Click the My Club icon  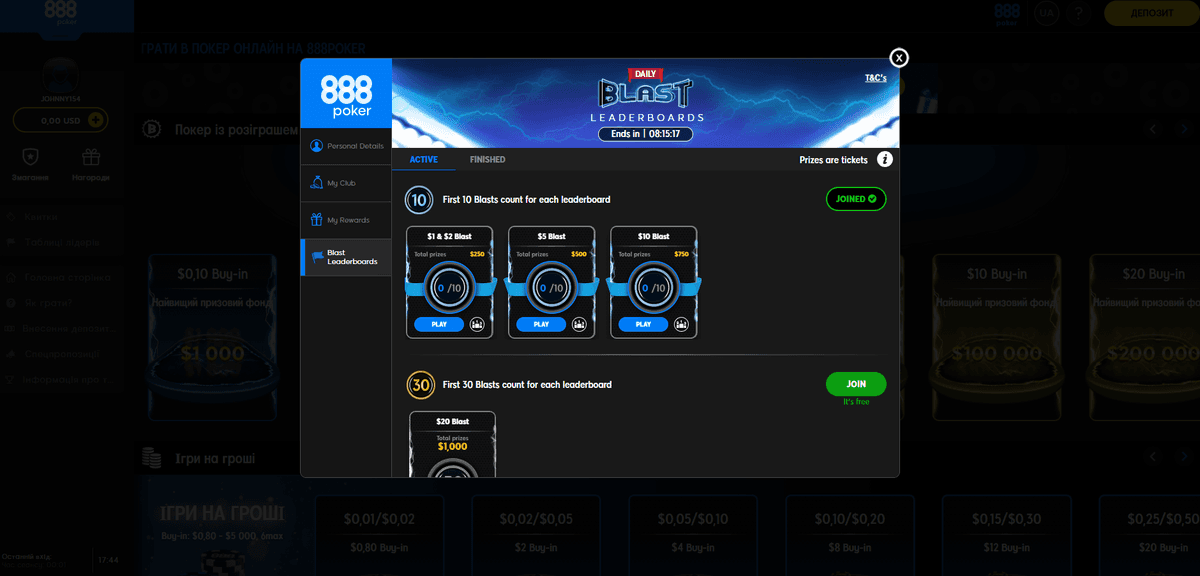(317, 183)
